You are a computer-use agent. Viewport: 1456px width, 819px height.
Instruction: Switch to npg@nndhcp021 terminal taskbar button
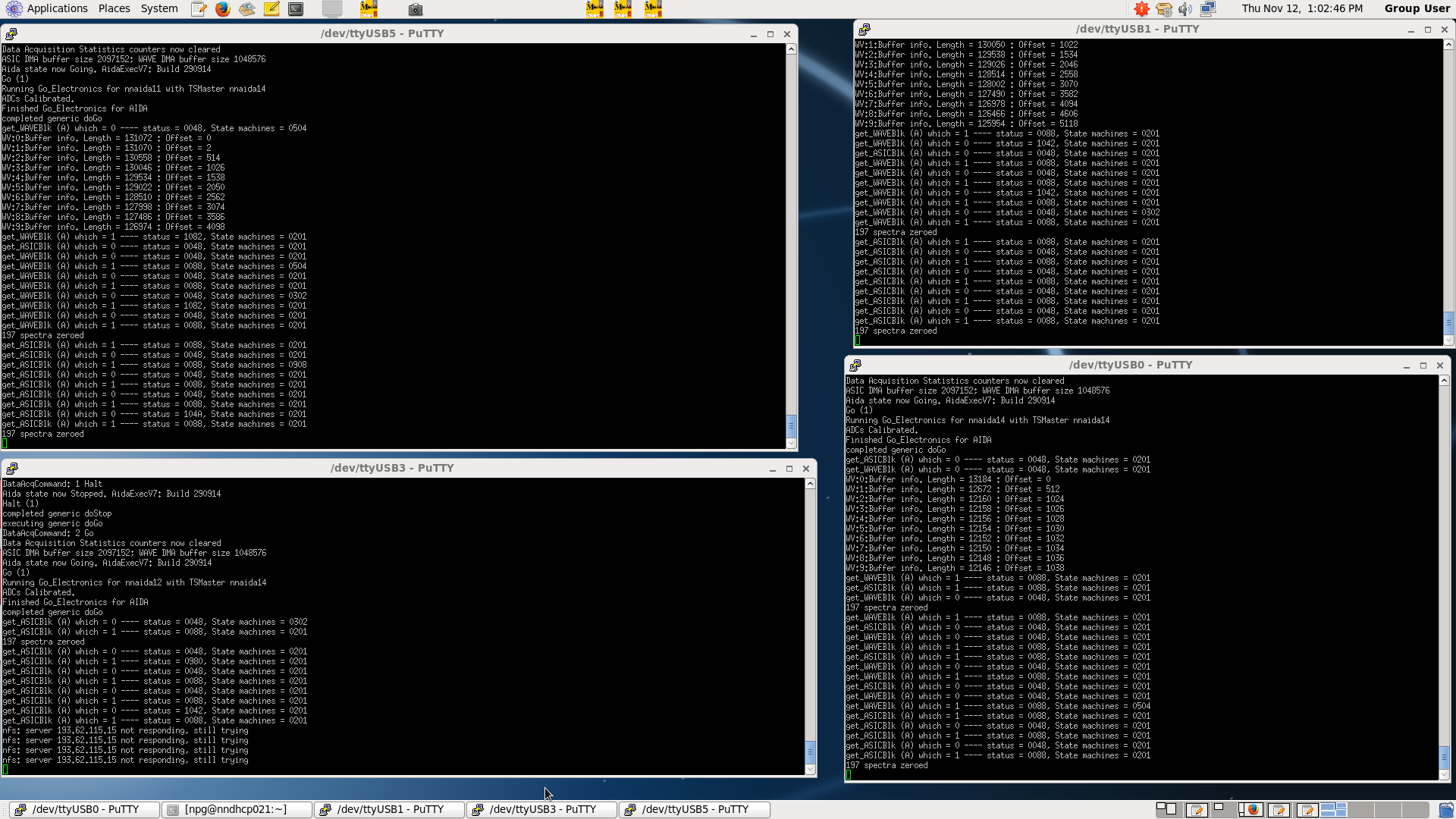235,809
